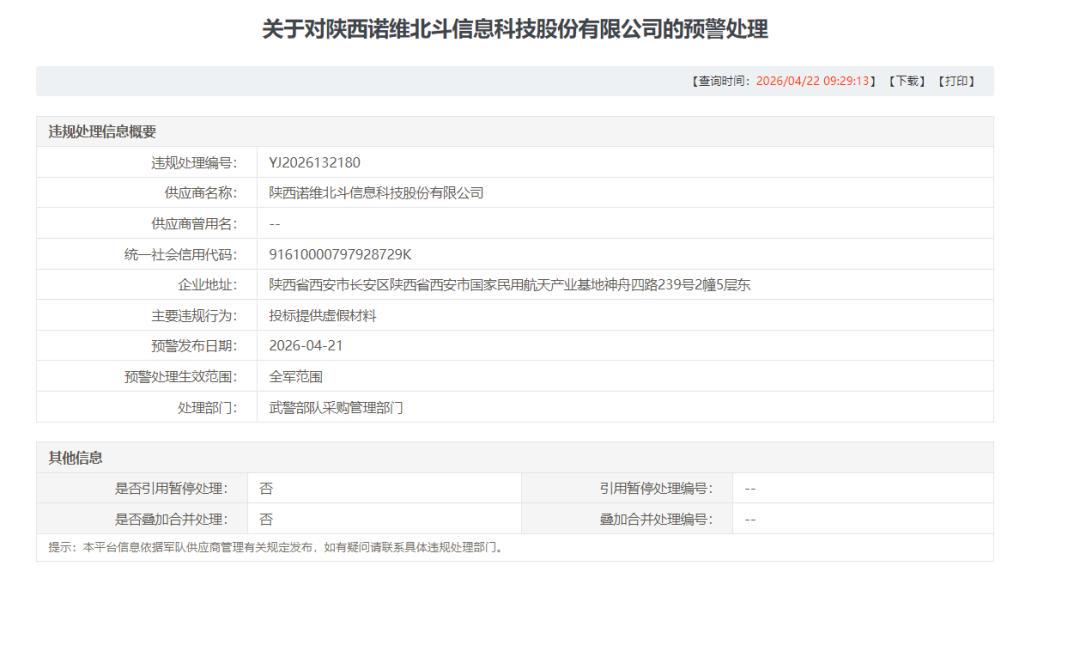Select the 其他信息 section header

[x=76, y=458]
